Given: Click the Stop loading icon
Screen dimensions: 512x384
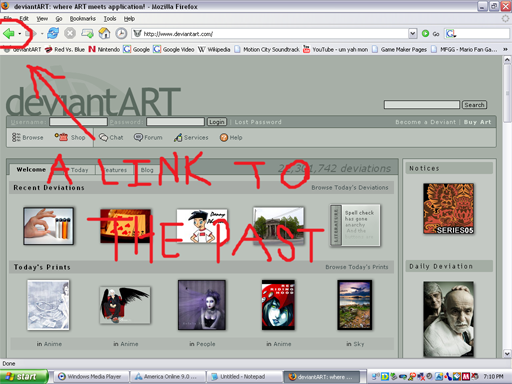Looking at the screenshot, I should pyautogui.click(x=70, y=33).
